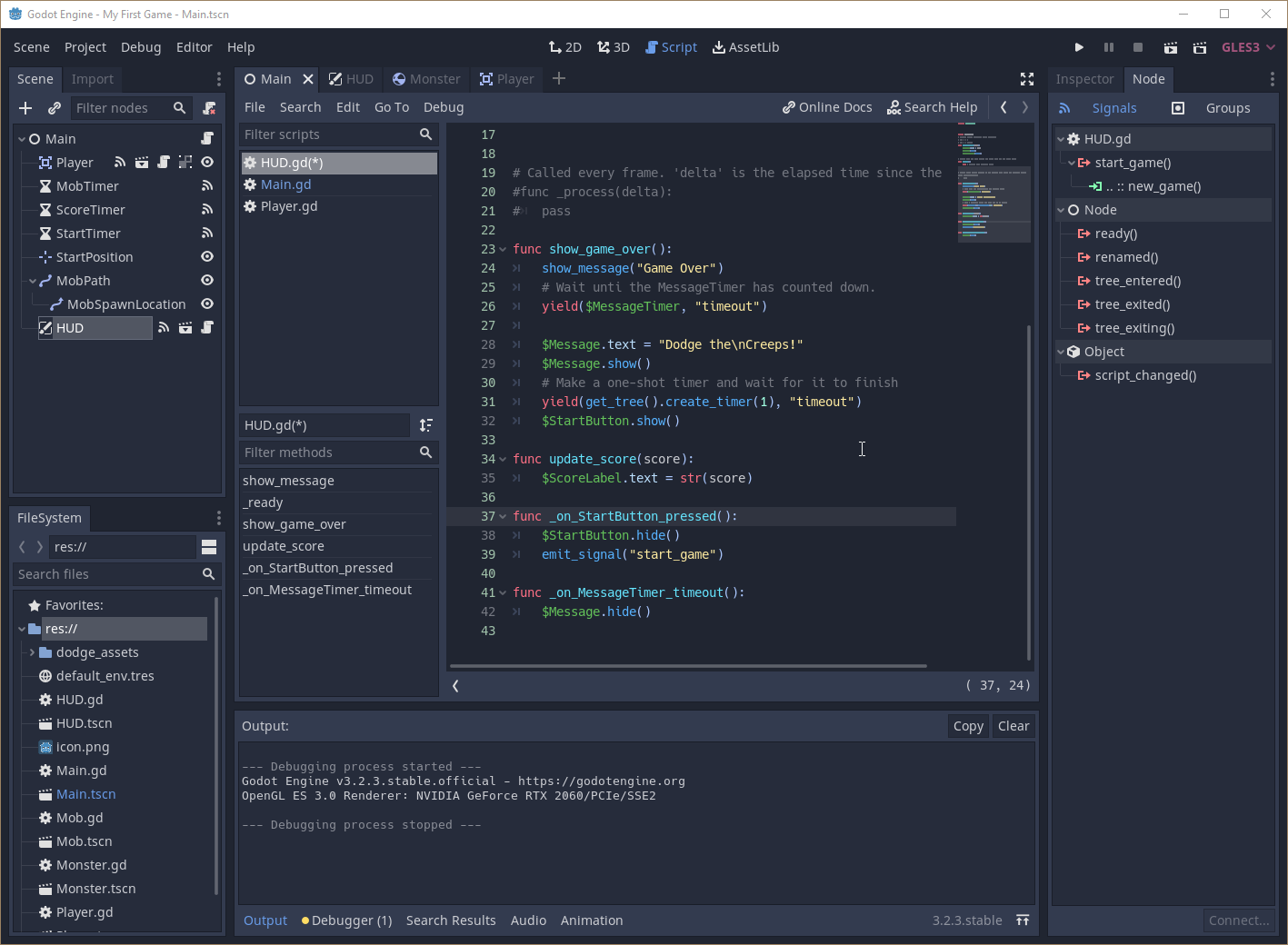Expand bottom panel icon
The height and width of the screenshot is (945, 1288).
[x=1023, y=920]
